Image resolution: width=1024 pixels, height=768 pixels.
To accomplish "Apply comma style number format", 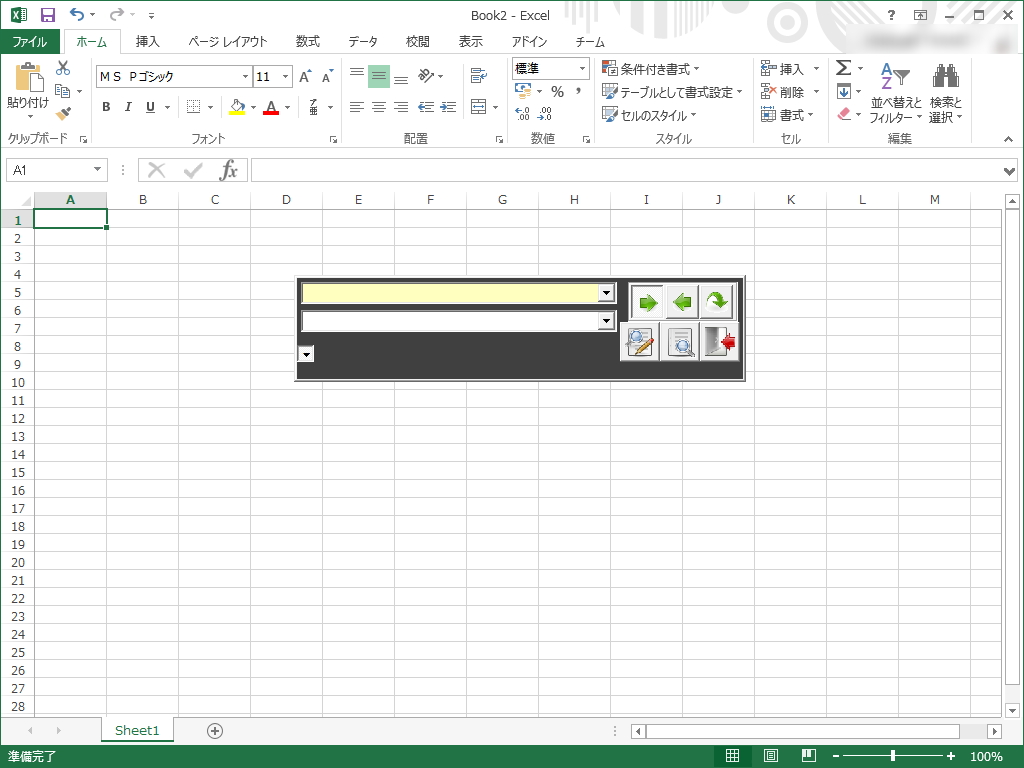I will (x=578, y=91).
